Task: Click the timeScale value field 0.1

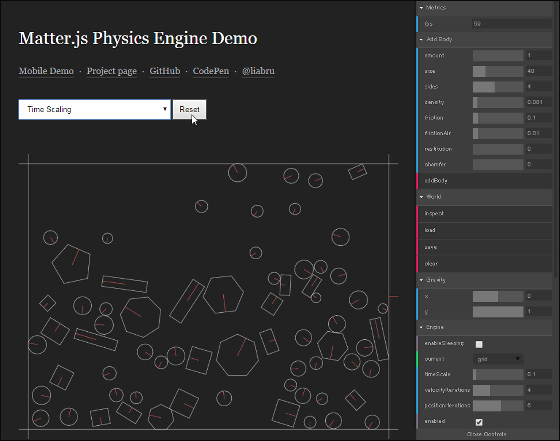Action: pos(539,375)
